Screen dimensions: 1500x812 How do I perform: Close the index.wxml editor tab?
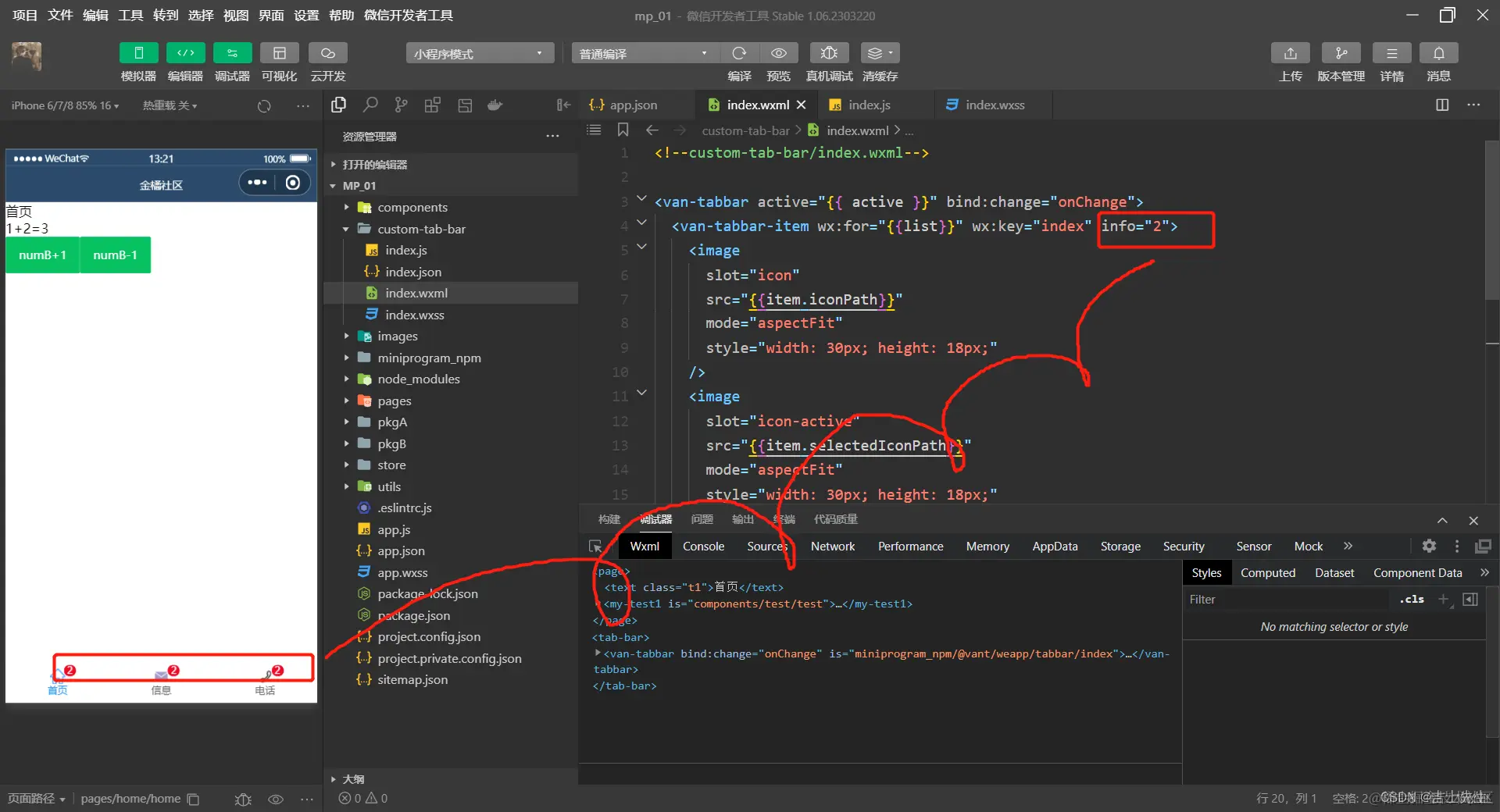801,105
